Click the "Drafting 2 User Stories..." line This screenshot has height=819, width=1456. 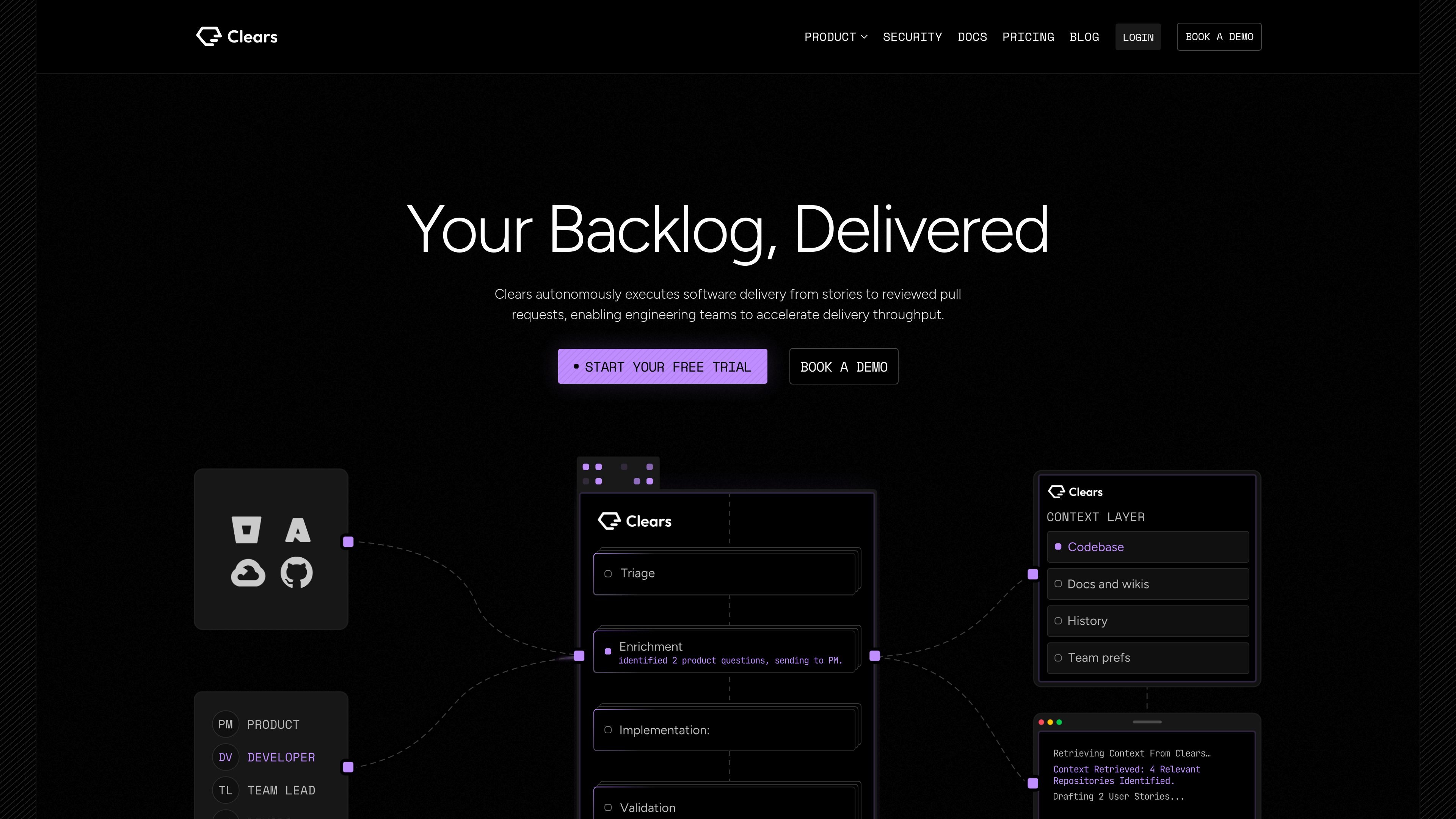[x=1118, y=796]
